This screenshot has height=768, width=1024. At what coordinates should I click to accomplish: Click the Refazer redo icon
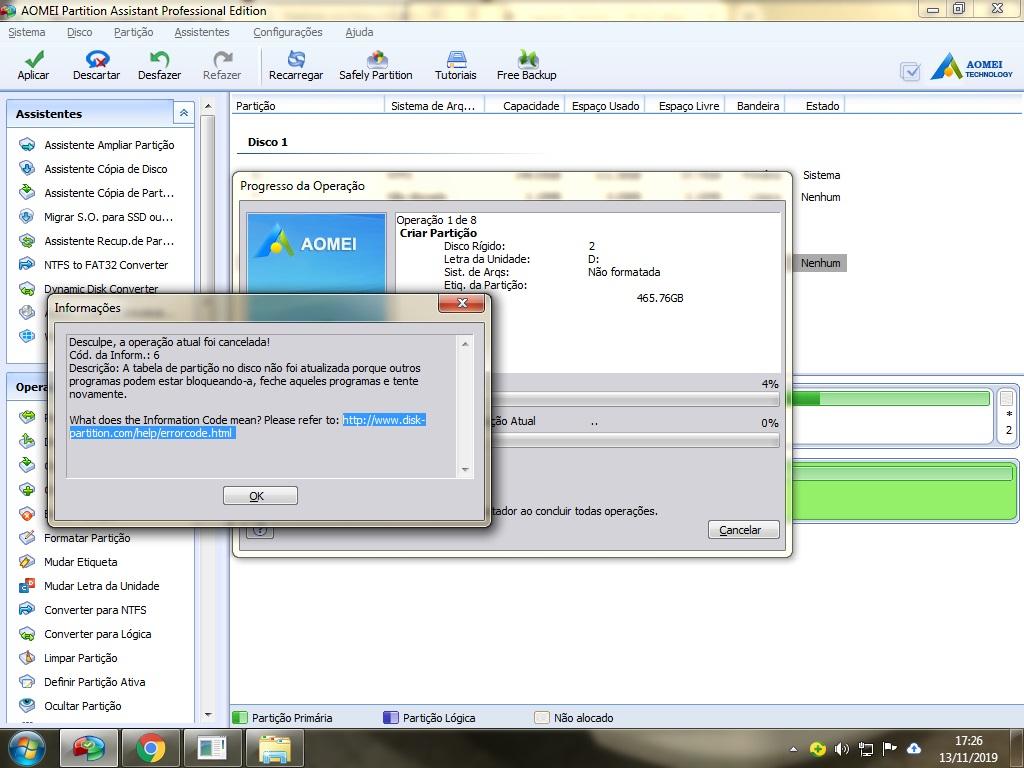pos(222,65)
